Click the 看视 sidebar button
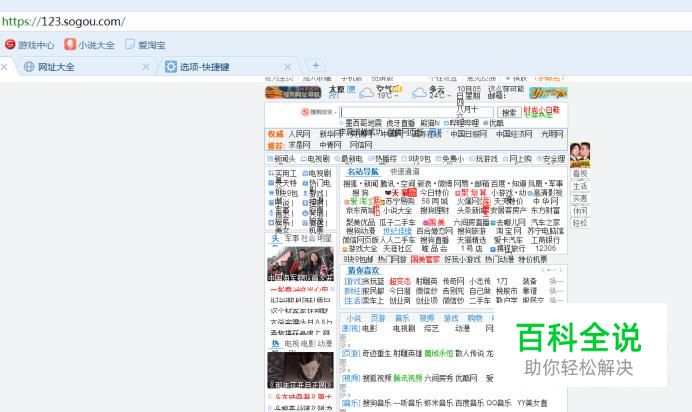The image size is (692, 412). (580, 174)
